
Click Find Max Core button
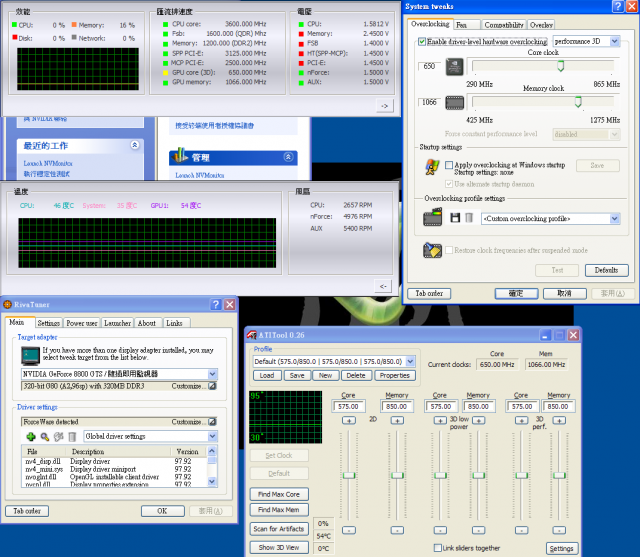279,494
